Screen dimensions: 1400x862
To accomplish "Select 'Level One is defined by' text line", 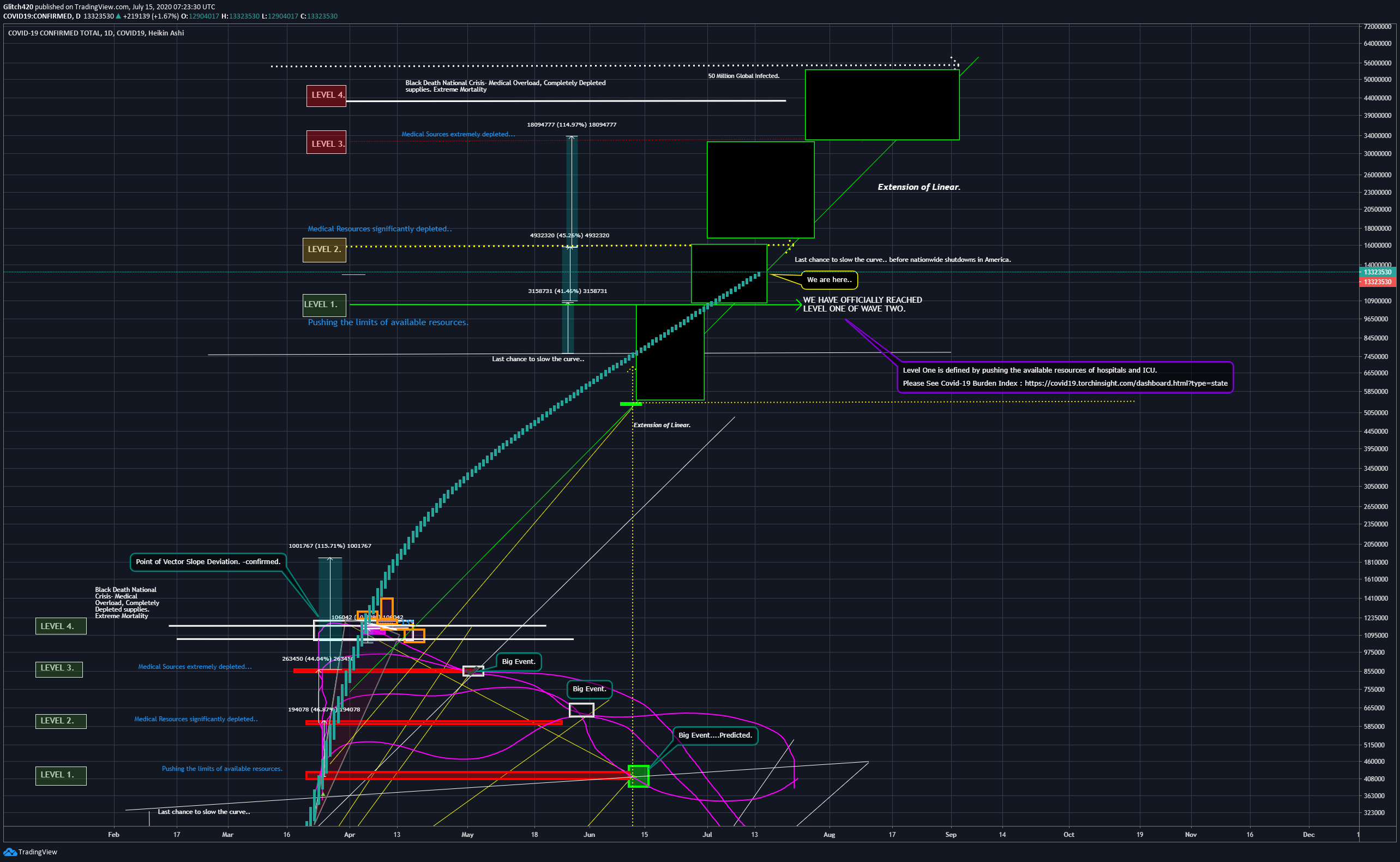I will click(1030, 370).
